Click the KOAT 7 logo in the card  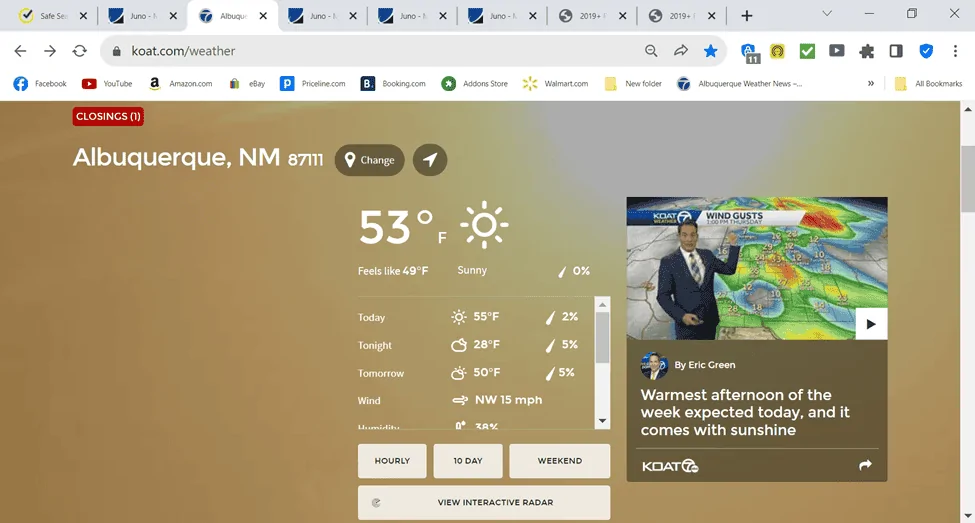click(670, 466)
